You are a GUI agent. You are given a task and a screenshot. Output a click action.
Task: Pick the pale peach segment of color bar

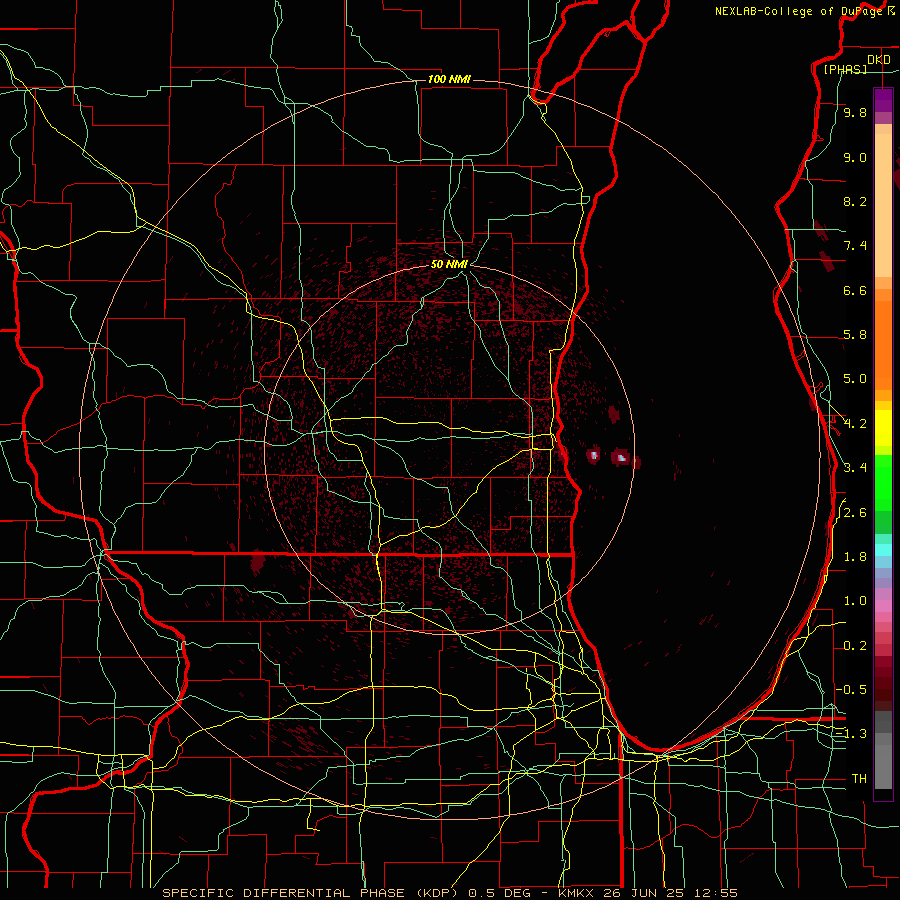coord(883,207)
